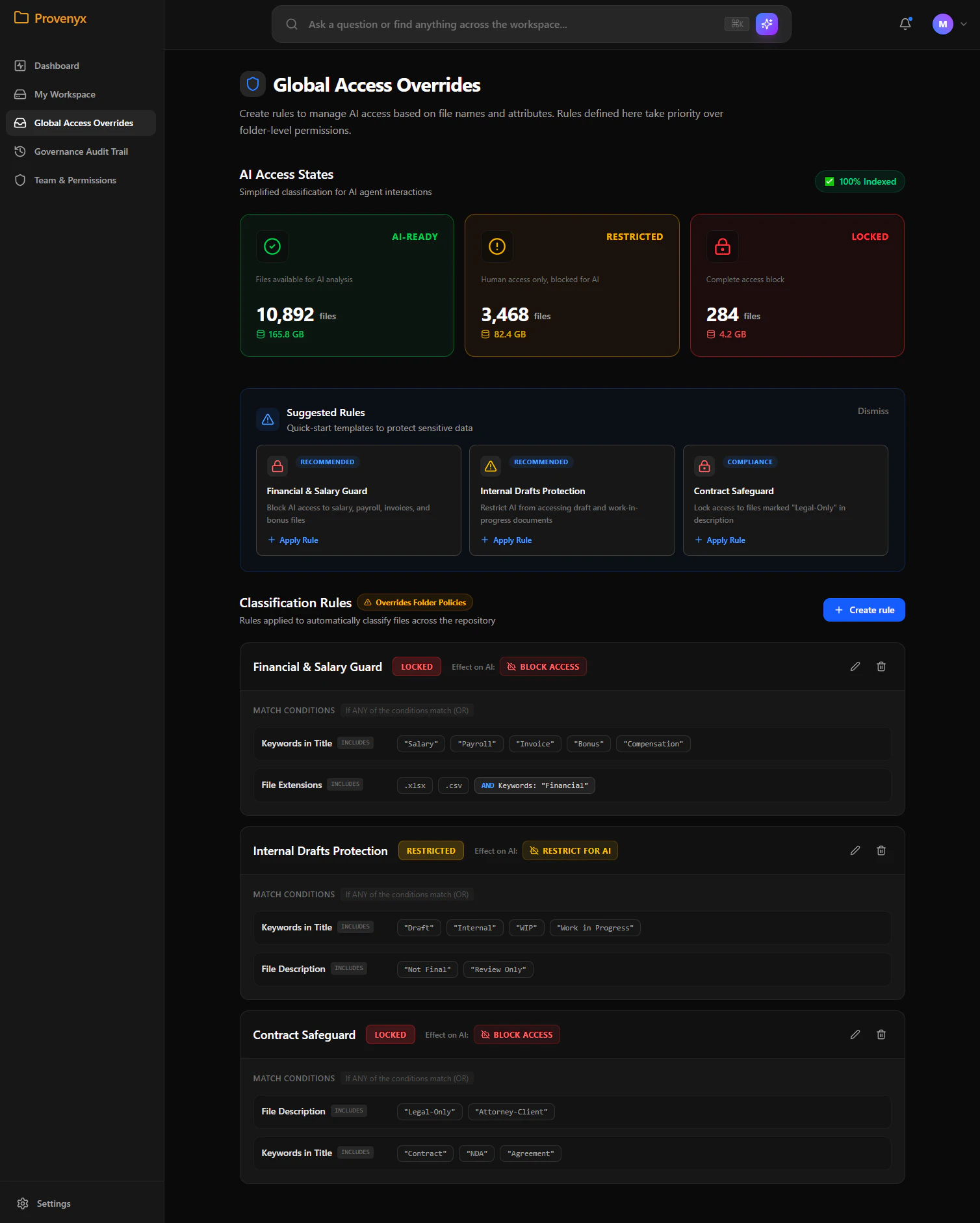The image size is (980, 1223).
Task: Click the Overrides Folder Policies badge
Action: [415, 602]
